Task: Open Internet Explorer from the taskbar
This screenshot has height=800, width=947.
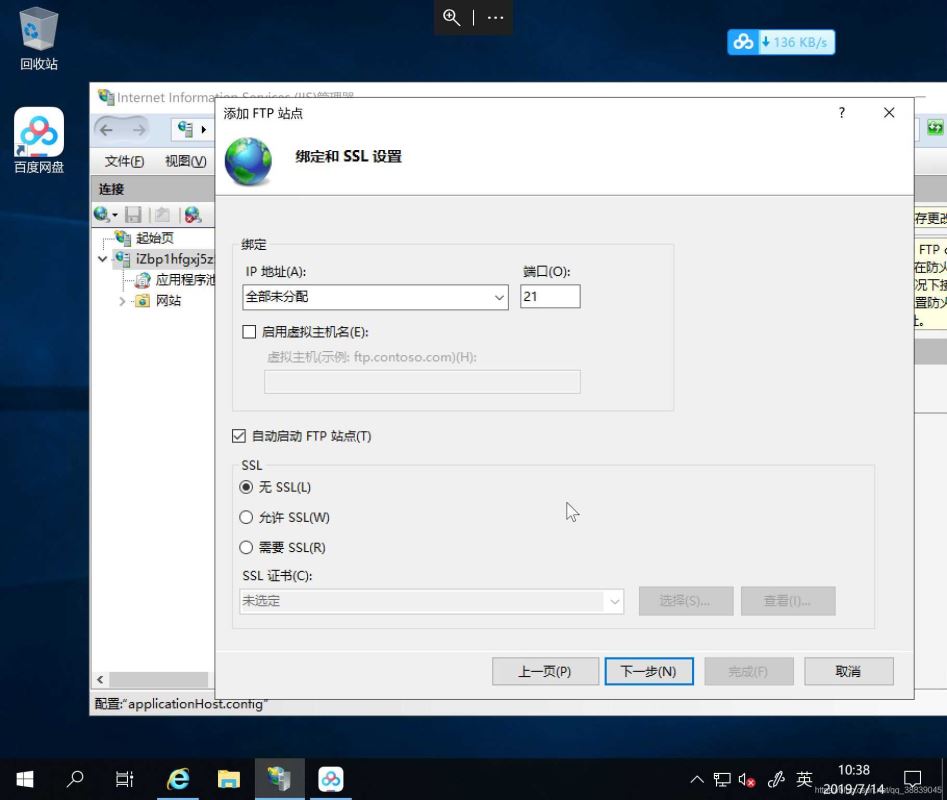Action: pyautogui.click(x=179, y=779)
